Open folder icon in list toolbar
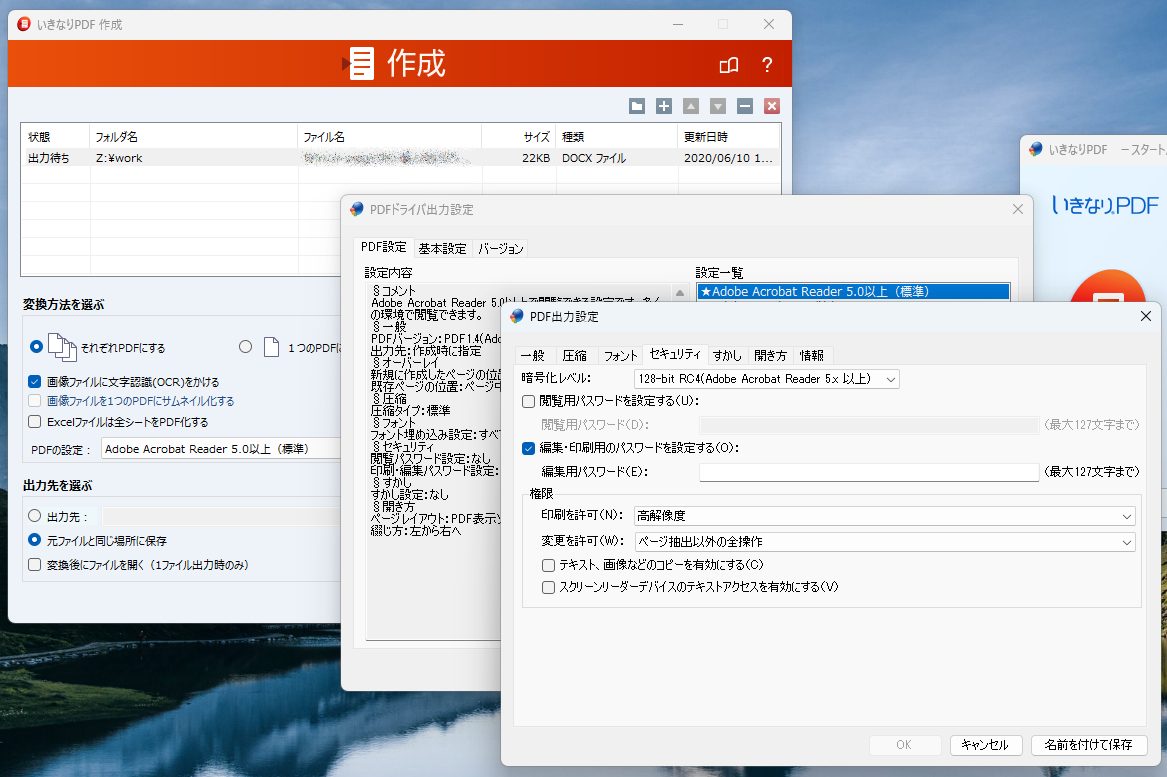 pos(637,106)
